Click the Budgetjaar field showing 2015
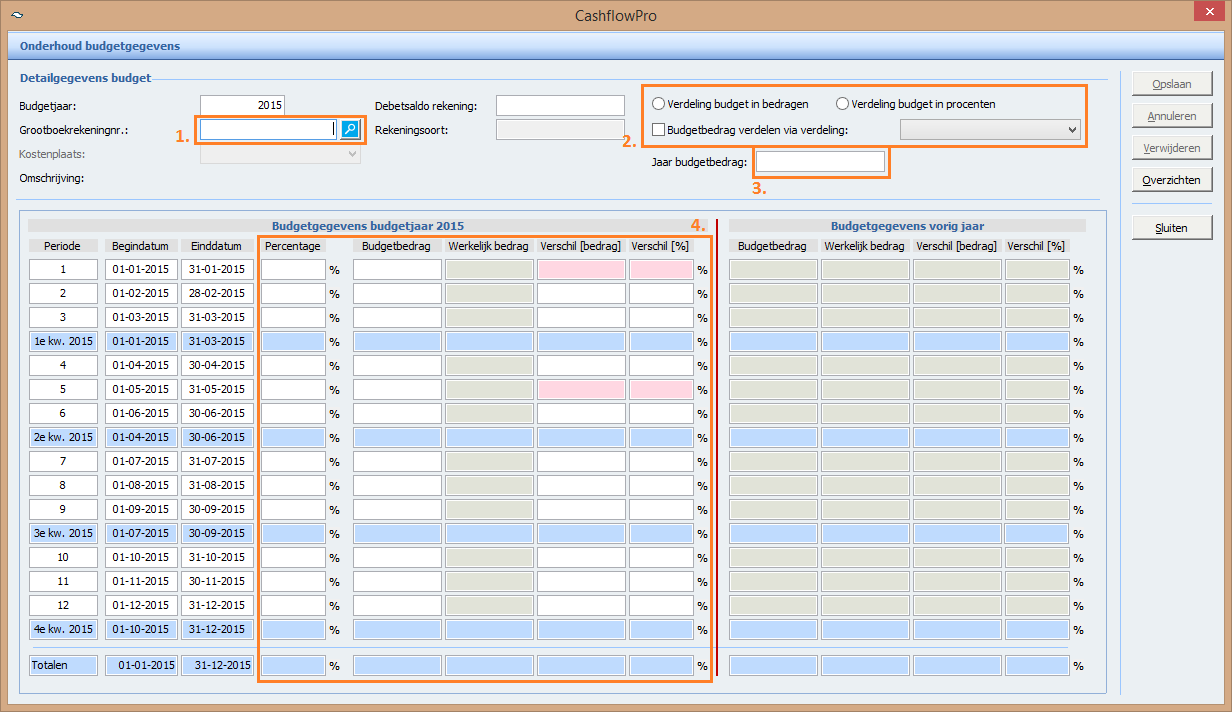The image size is (1232, 712). [243, 105]
